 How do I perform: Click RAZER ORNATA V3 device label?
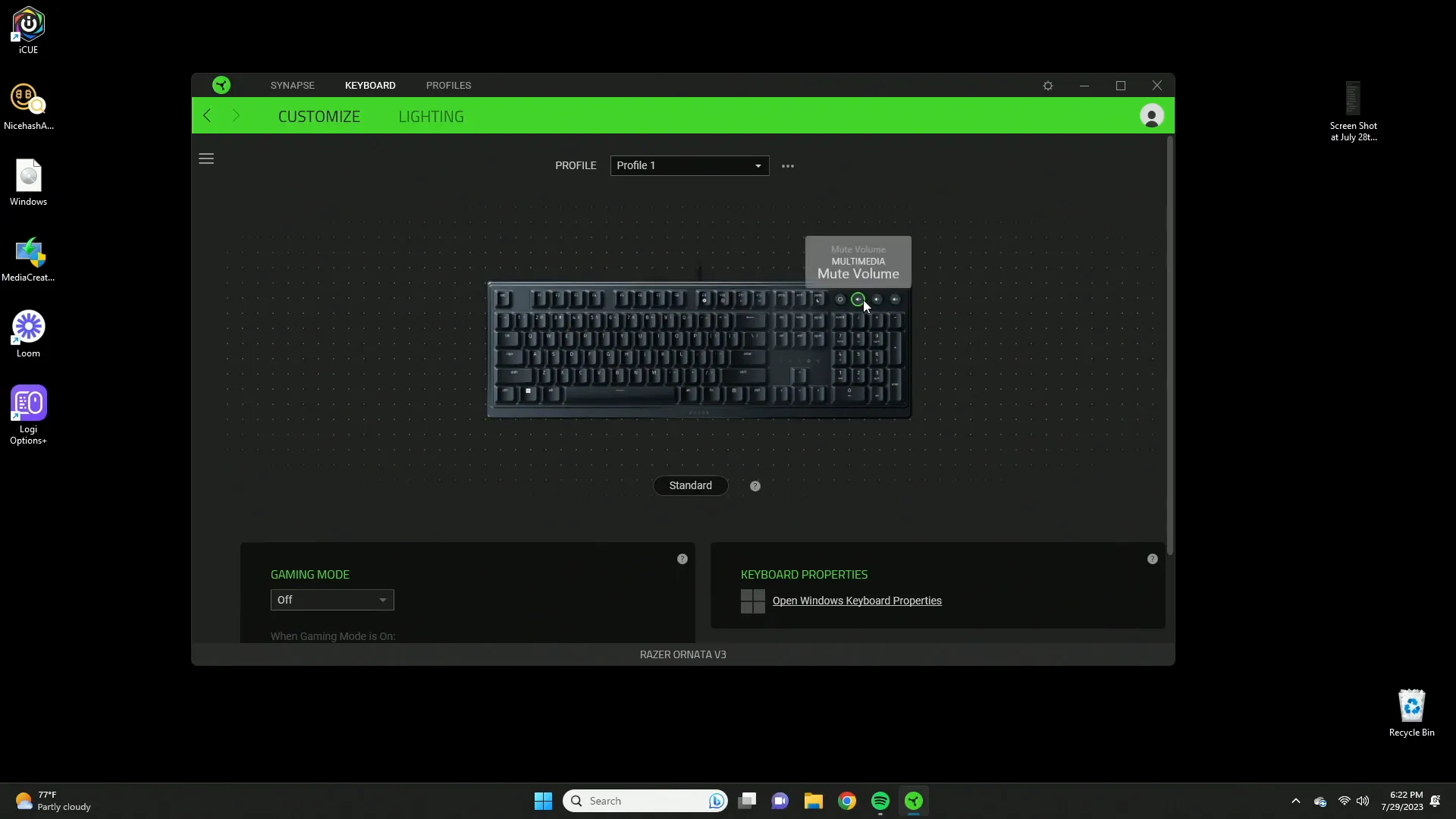682,654
